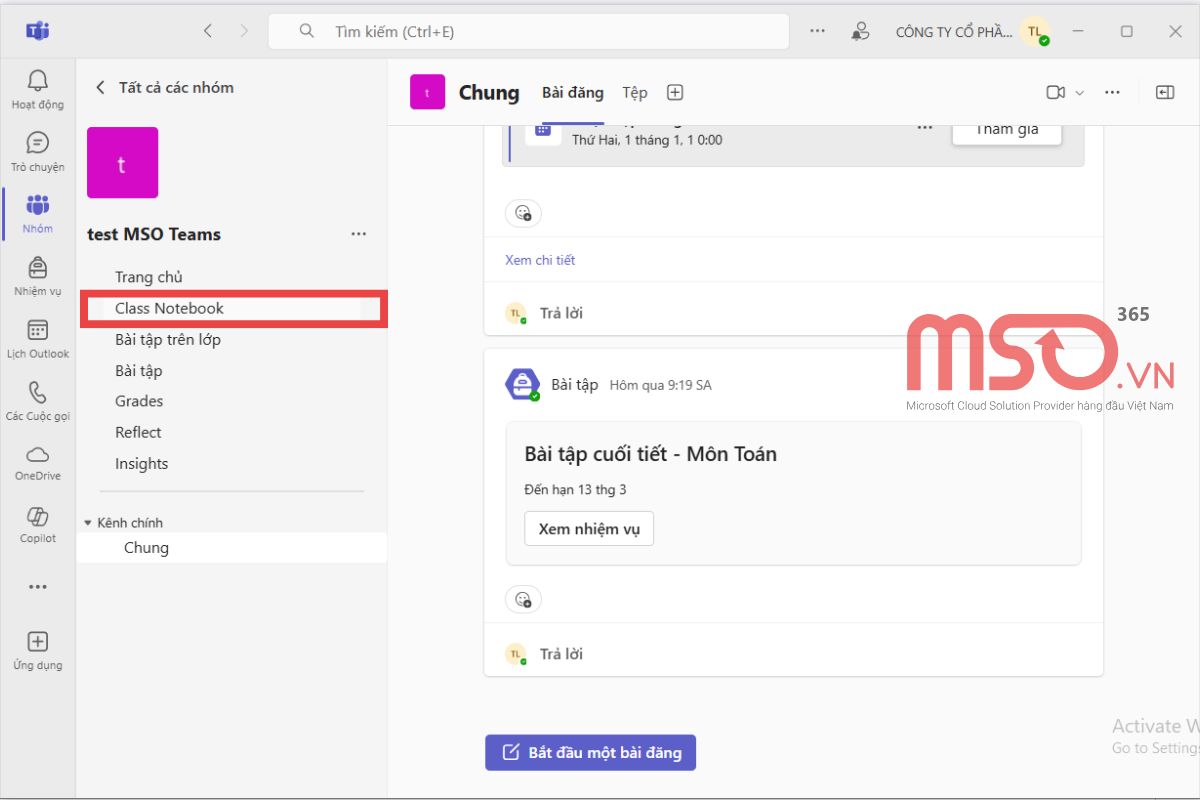Reply to the Bài tập post
Viewport: 1200px width, 800px height.
(x=561, y=654)
